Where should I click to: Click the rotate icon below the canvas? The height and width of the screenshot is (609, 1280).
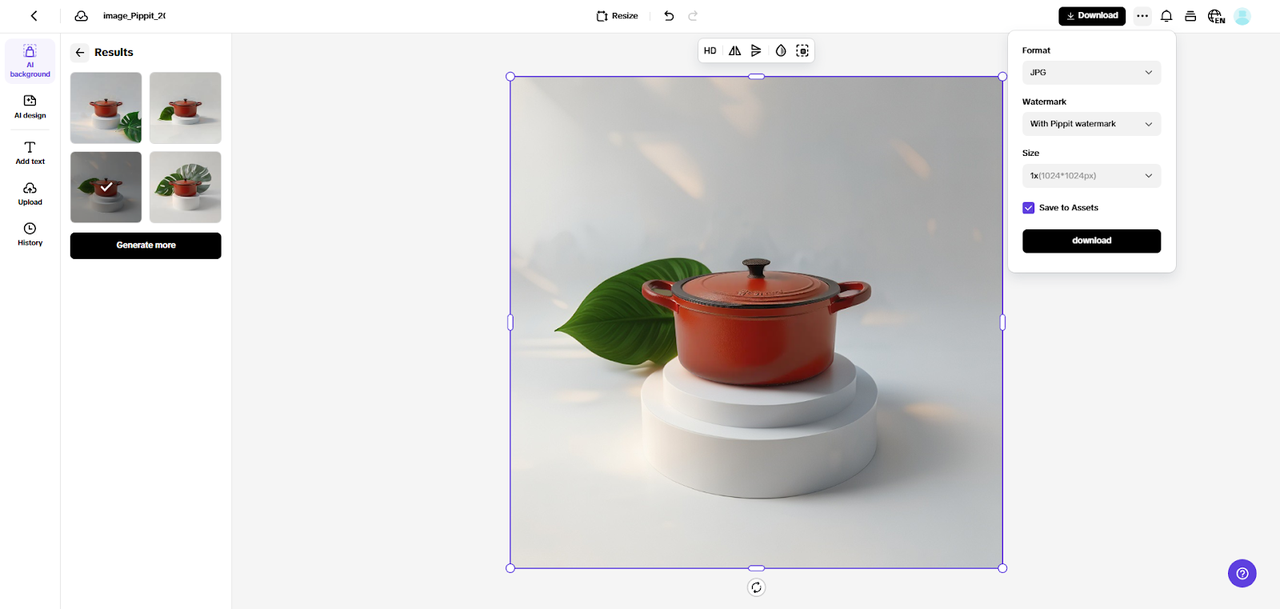(756, 588)
